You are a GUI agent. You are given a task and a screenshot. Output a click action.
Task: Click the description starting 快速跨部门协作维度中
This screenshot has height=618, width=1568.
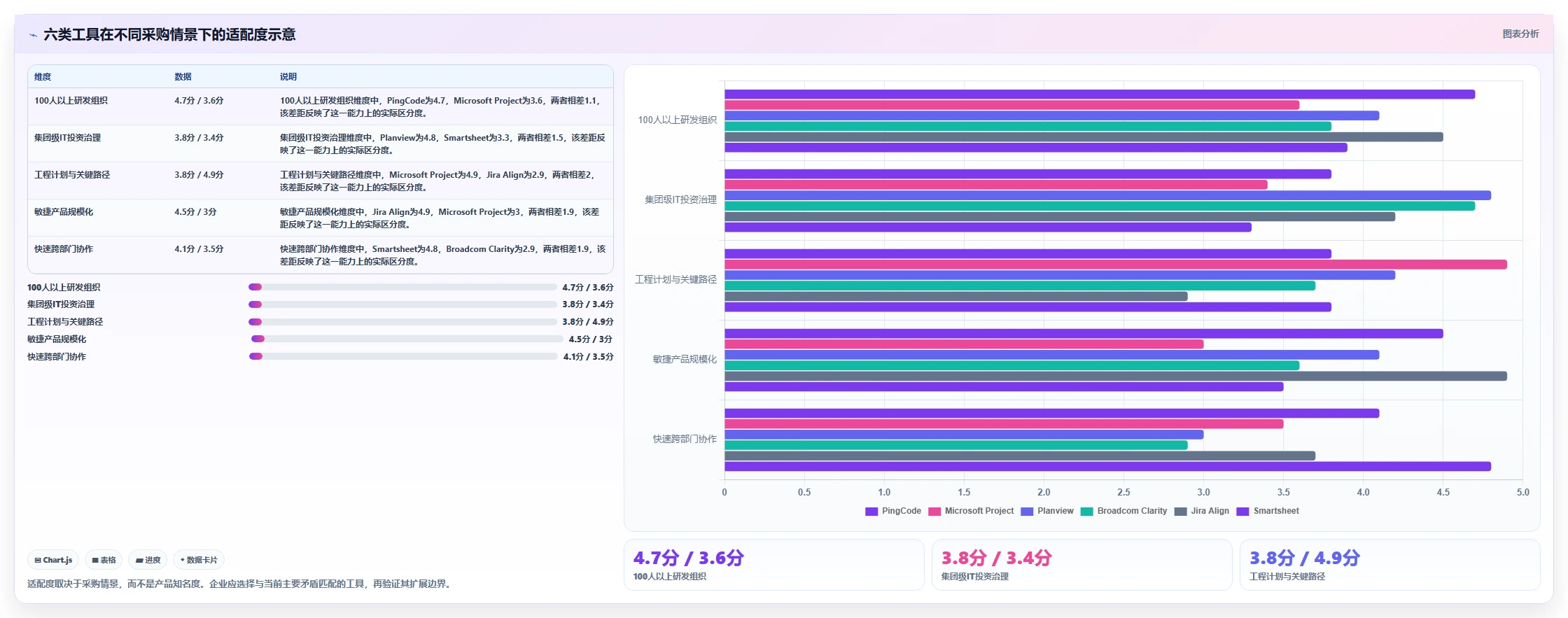[442, 255]
